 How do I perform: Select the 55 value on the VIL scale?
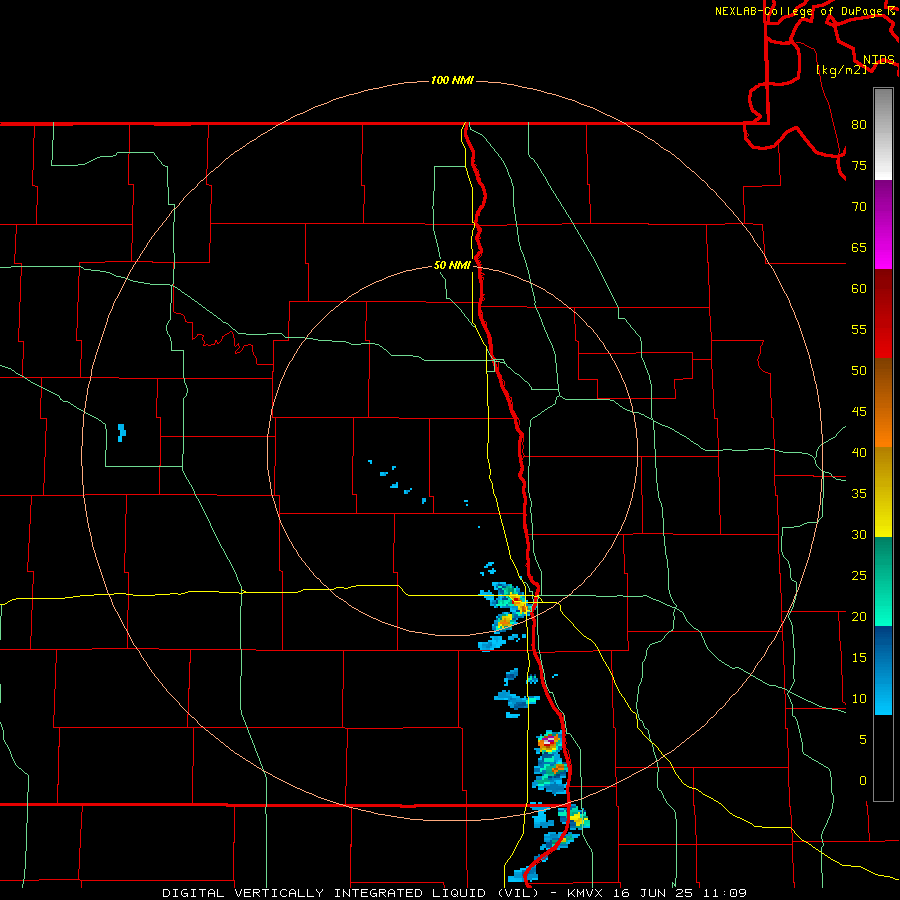click(x=859, y=330)
